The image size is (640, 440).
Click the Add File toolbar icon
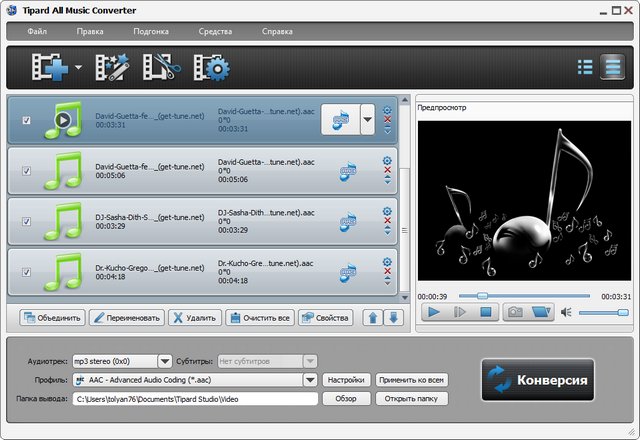point(50,68)
